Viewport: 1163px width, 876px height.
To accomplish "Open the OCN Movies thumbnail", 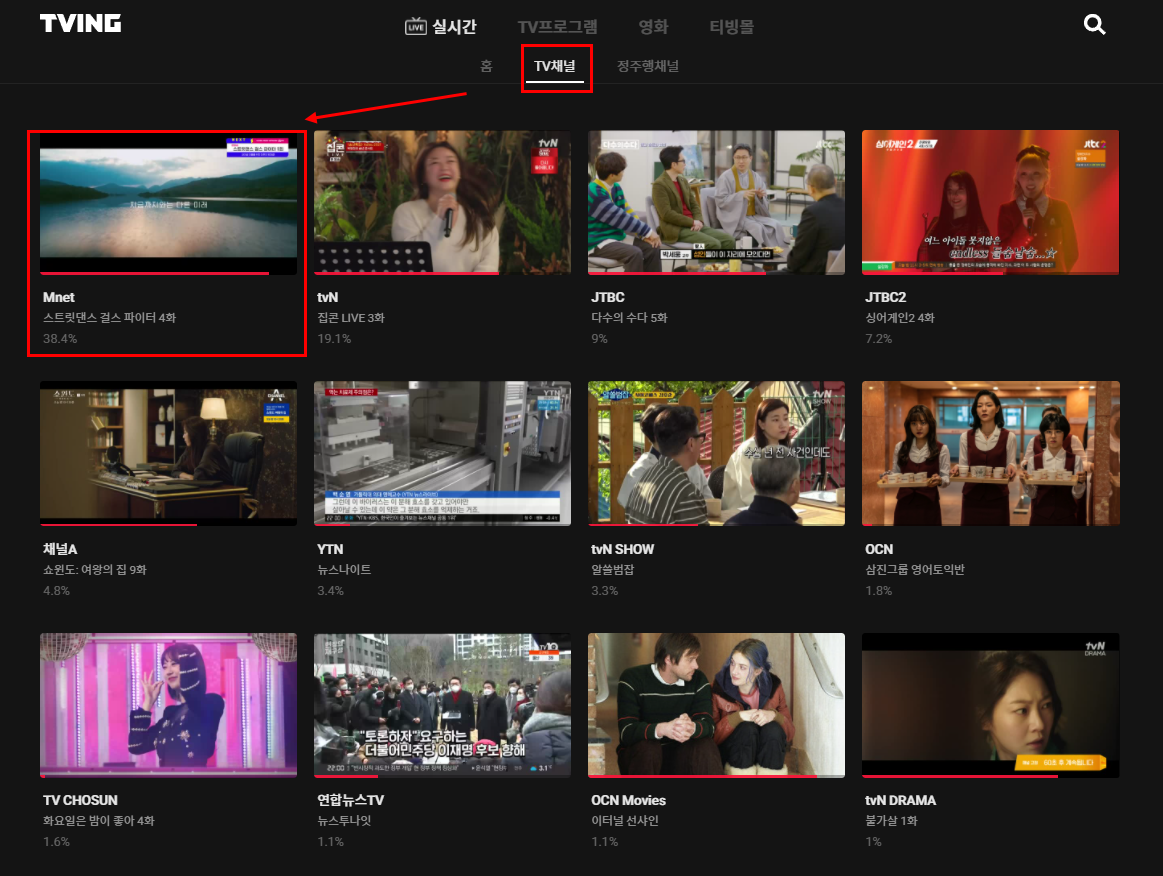I will point(716,705).
